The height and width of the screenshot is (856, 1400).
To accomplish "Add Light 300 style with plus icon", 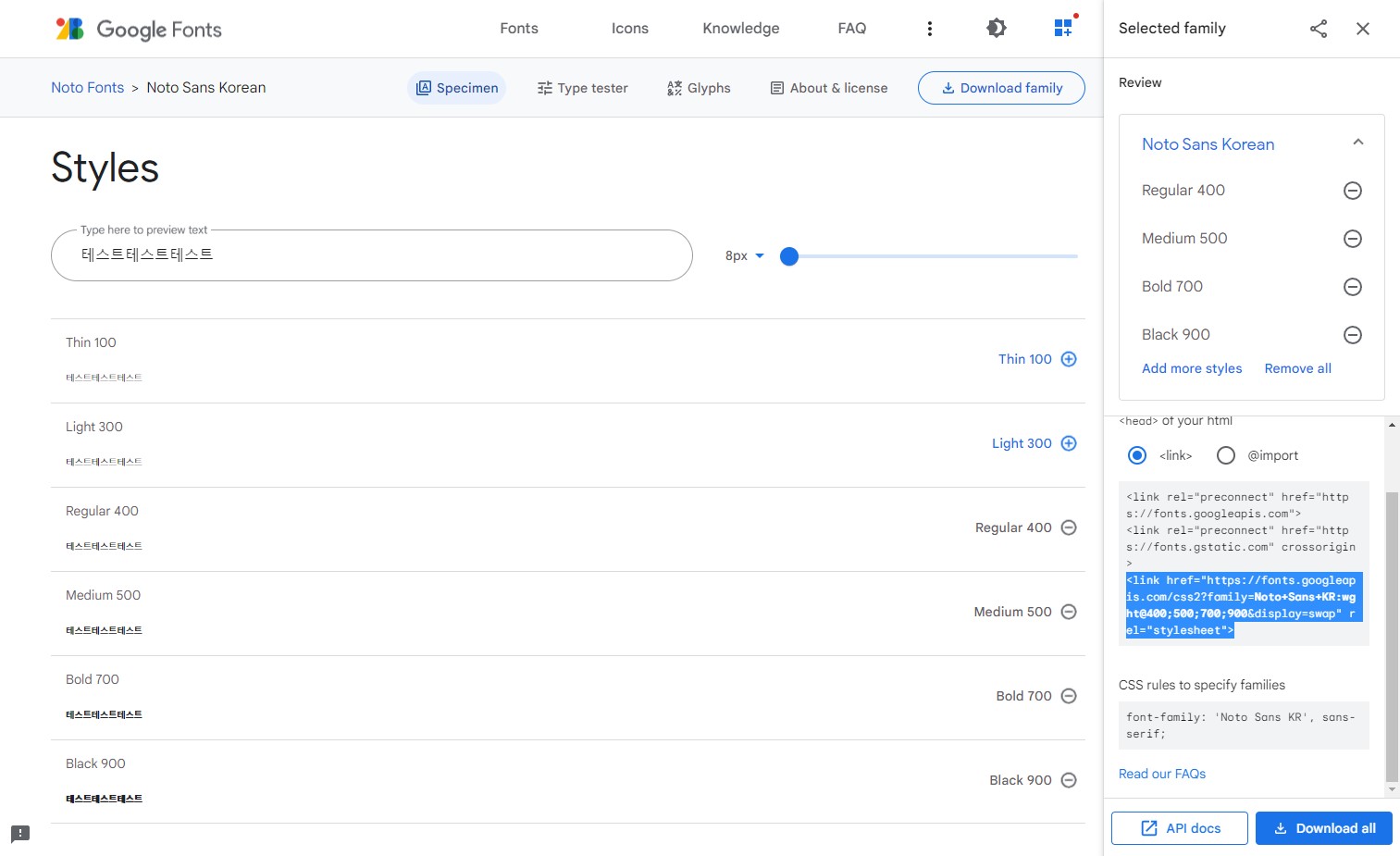I will (1069, 443).
